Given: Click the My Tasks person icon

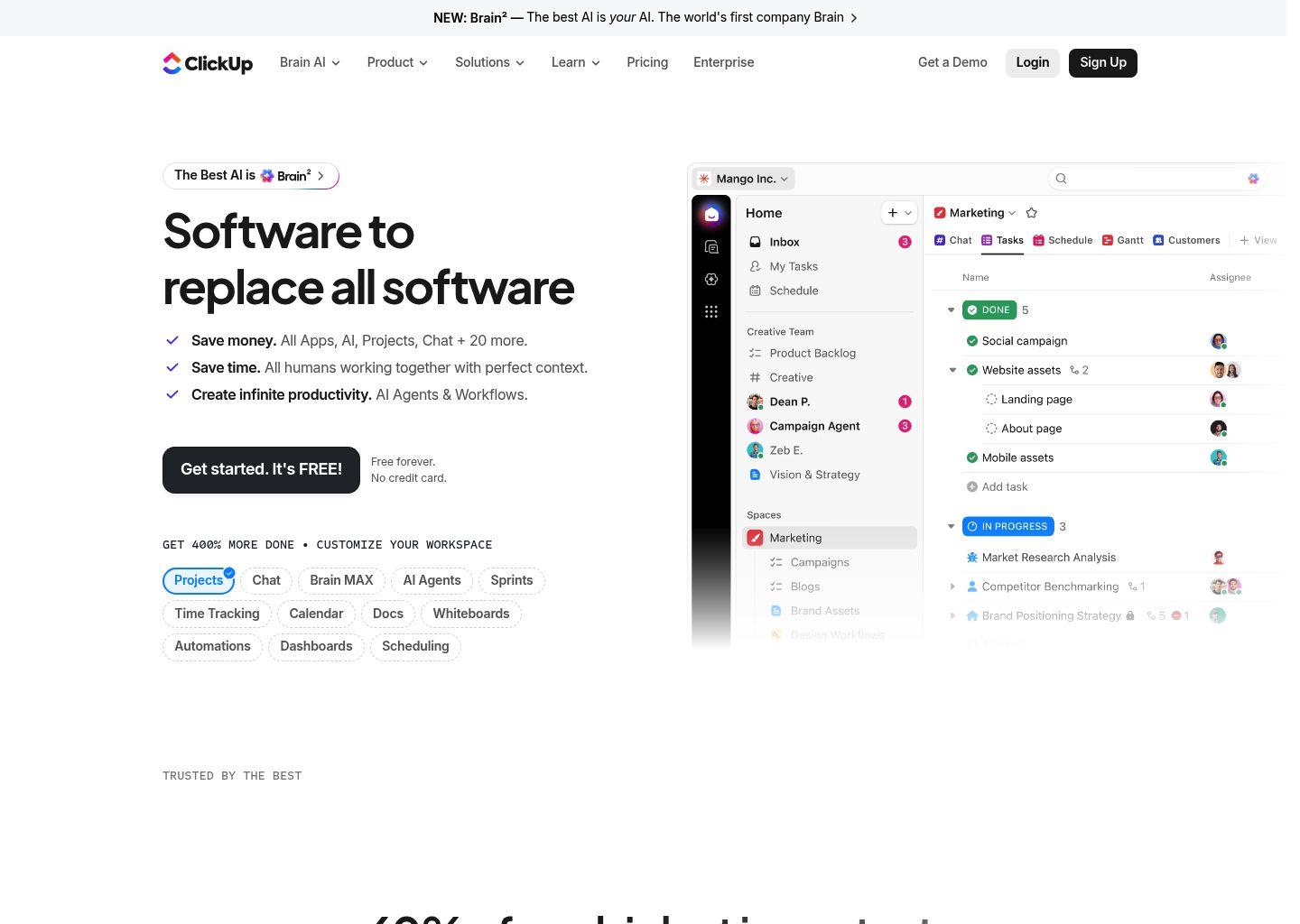Looking at the screenshot, I should (756, 266).
